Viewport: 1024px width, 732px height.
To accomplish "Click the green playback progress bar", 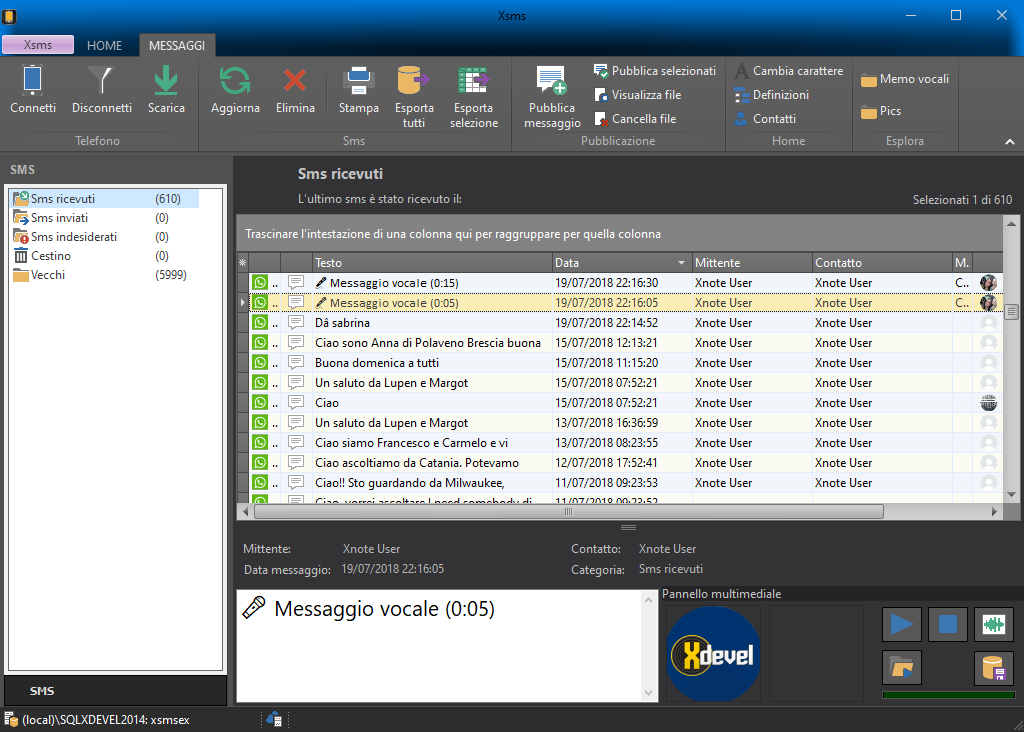I will 948,695.
